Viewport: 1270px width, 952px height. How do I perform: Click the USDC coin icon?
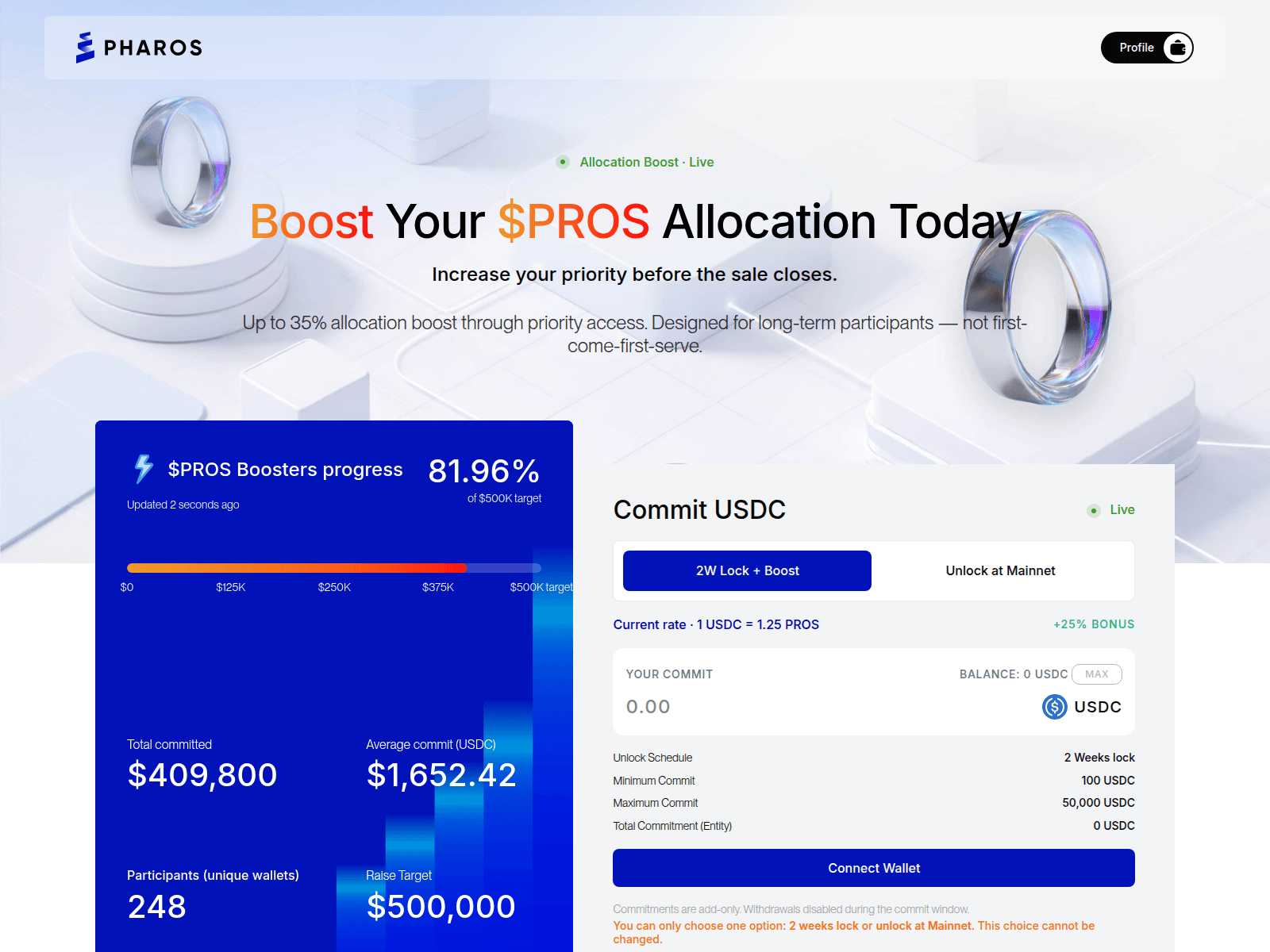1054,707
